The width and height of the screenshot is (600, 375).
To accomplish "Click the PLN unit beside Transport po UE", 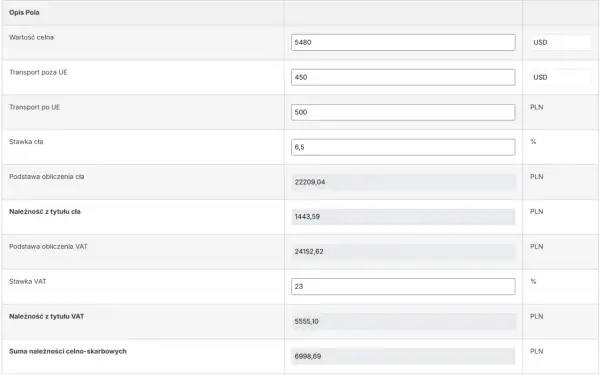I will click(x=536, y=107).
